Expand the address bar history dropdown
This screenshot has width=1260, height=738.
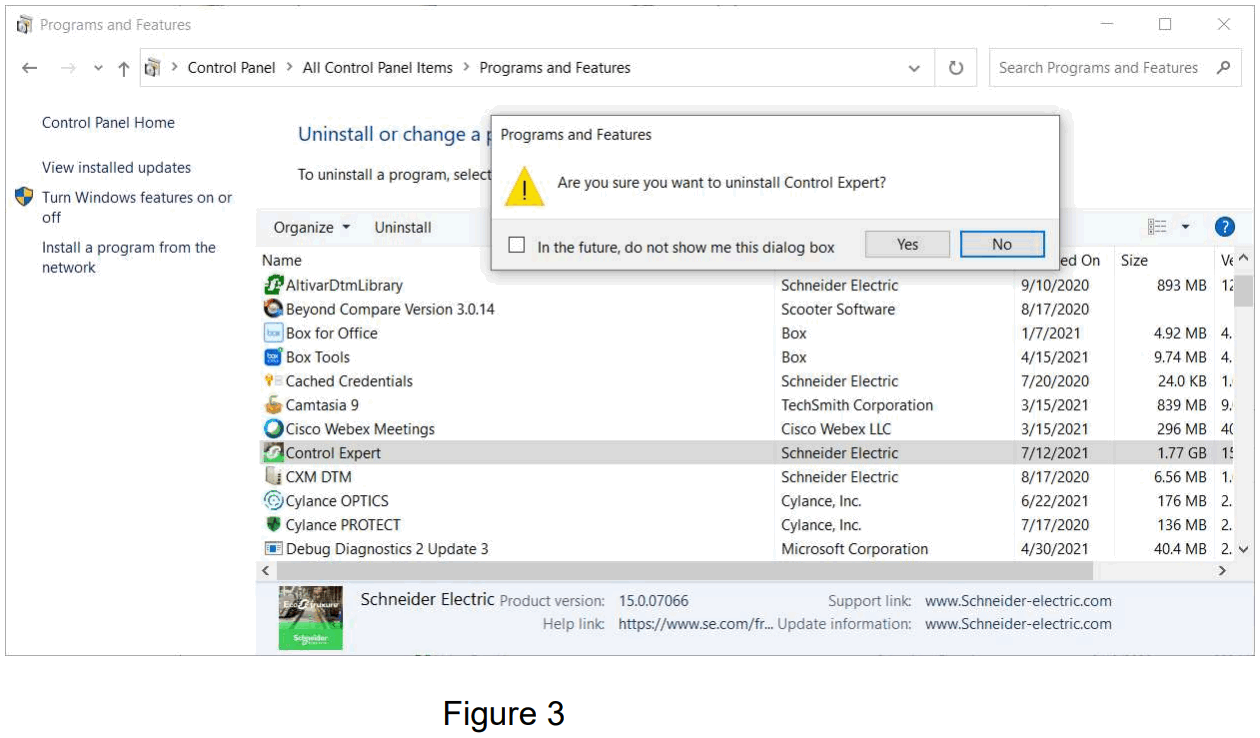[913, 67]
